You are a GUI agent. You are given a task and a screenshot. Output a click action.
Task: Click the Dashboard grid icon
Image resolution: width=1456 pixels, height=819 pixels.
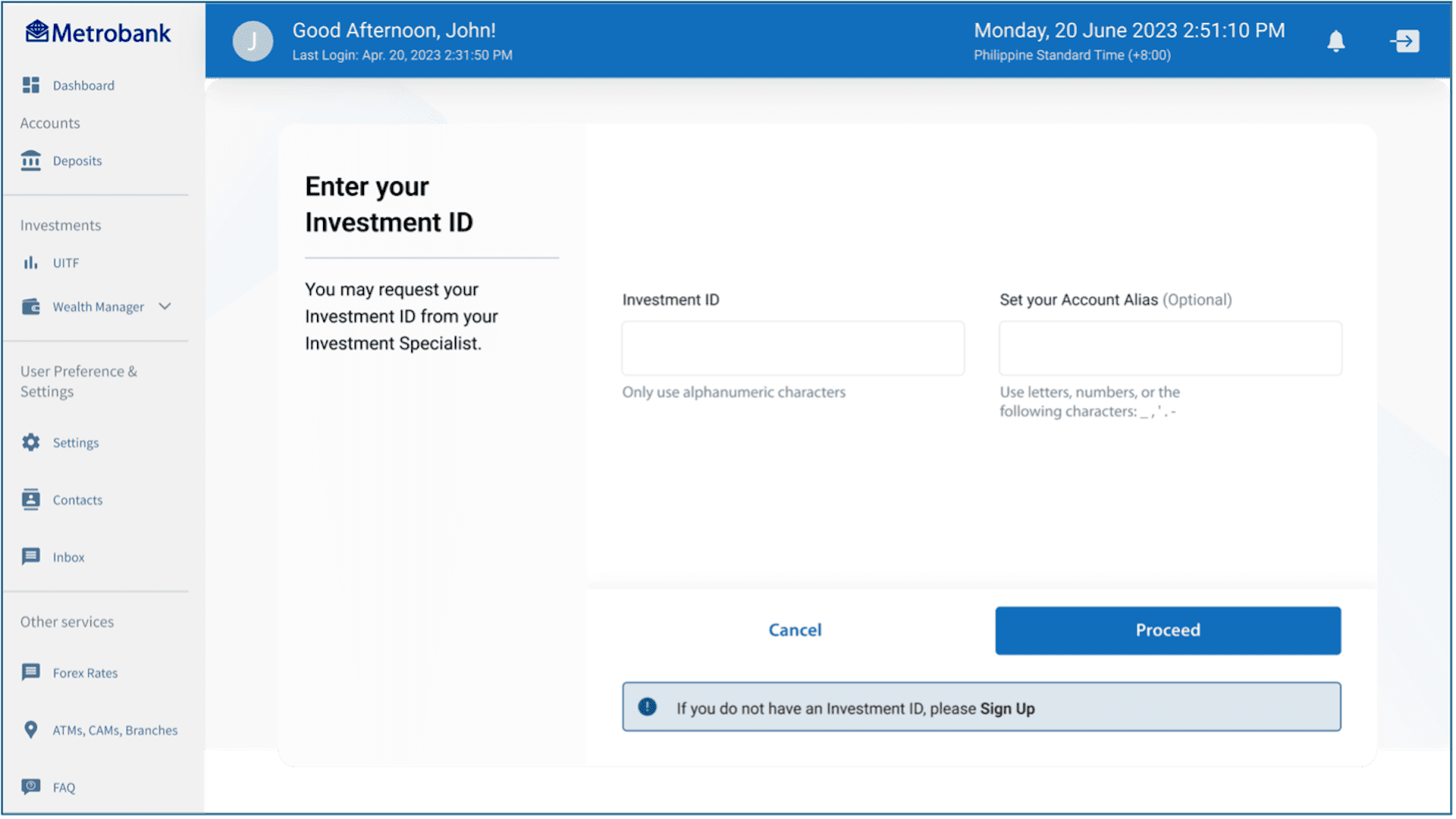pos(31,85)
